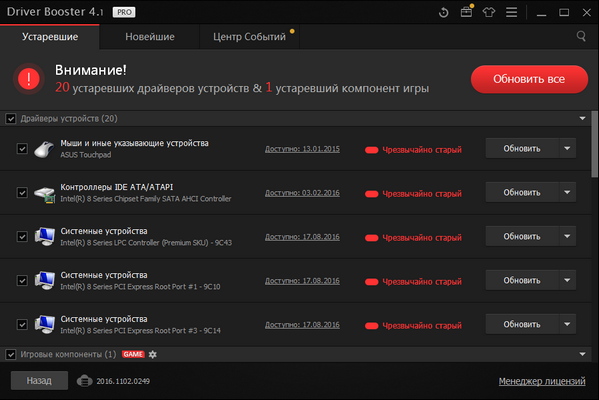
Task: Open the dropdown arrow beside LPC Controller Обновить
Action: click(567, 236)
